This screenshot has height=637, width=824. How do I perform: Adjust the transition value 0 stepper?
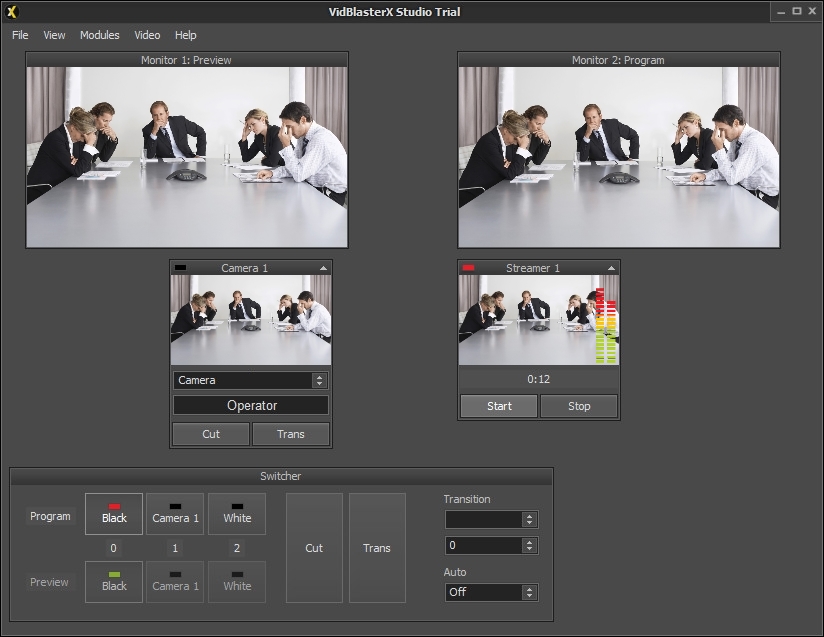pyautogui.click(x=529, y=546)
